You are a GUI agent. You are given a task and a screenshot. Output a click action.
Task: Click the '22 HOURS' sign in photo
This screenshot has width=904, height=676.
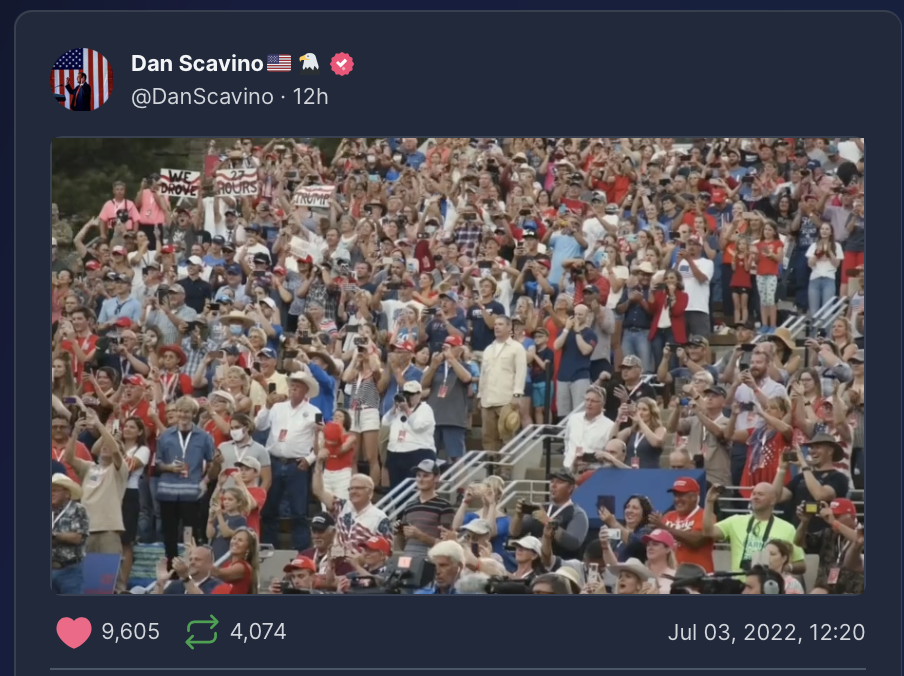pyautogui.click(x=236, y=182)
